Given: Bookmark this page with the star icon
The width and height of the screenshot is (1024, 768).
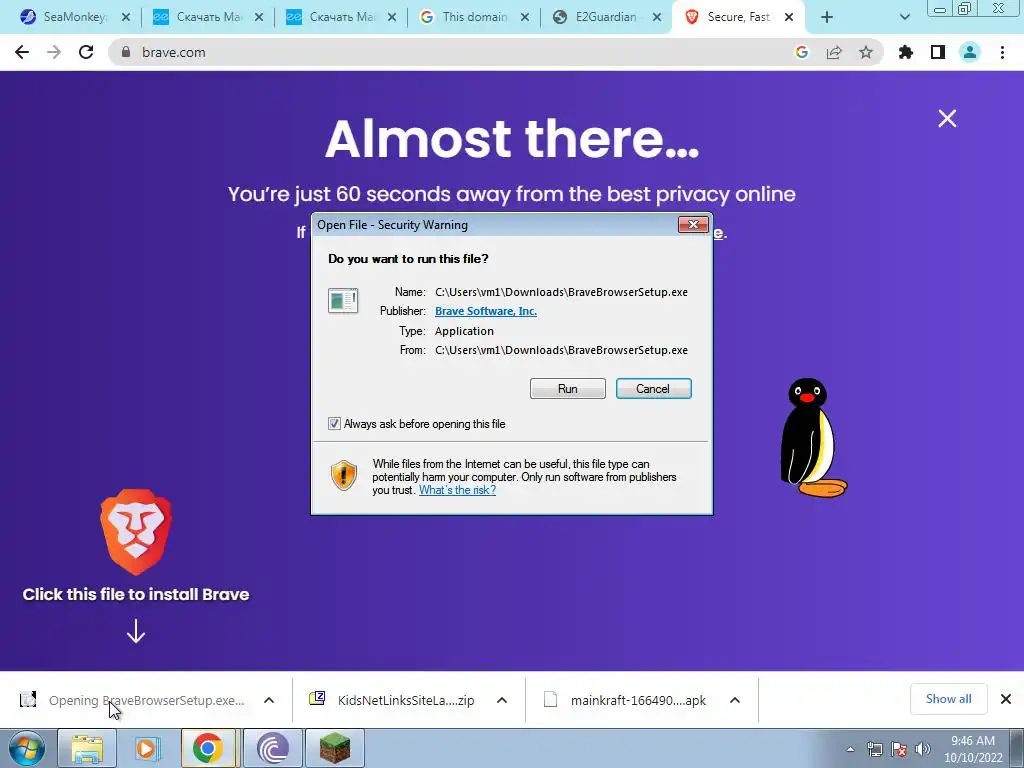Looking at the screenshot, I should (866, 52).
